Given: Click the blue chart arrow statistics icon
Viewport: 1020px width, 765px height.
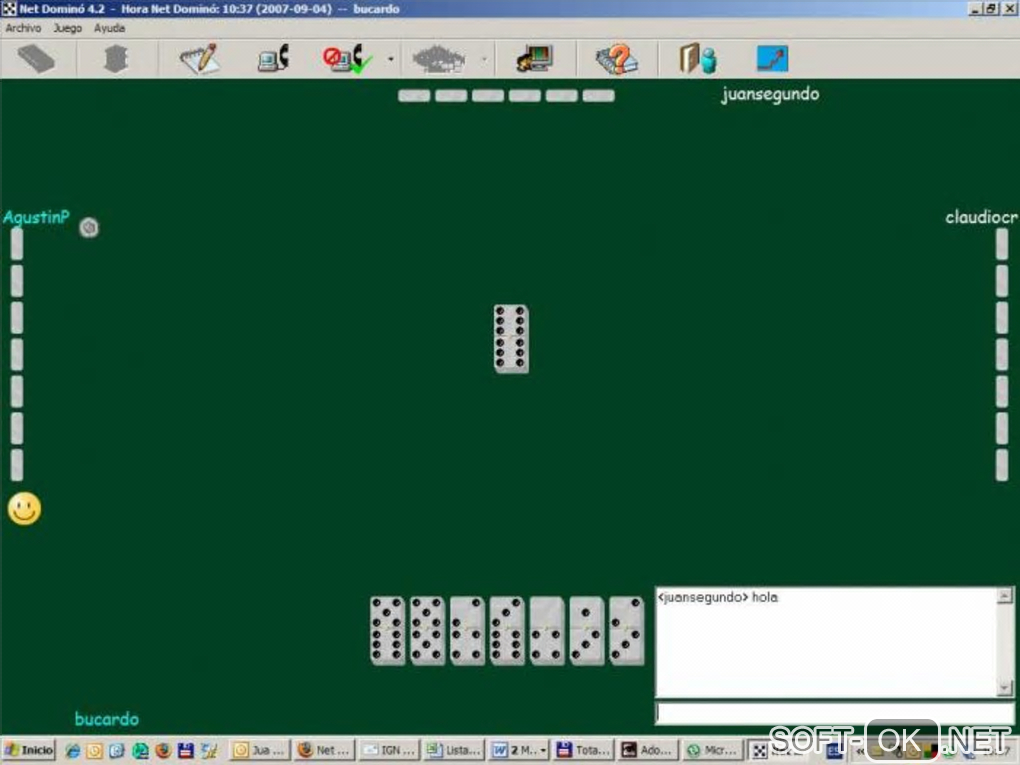Looking at the screenshot, I should 773,59.
